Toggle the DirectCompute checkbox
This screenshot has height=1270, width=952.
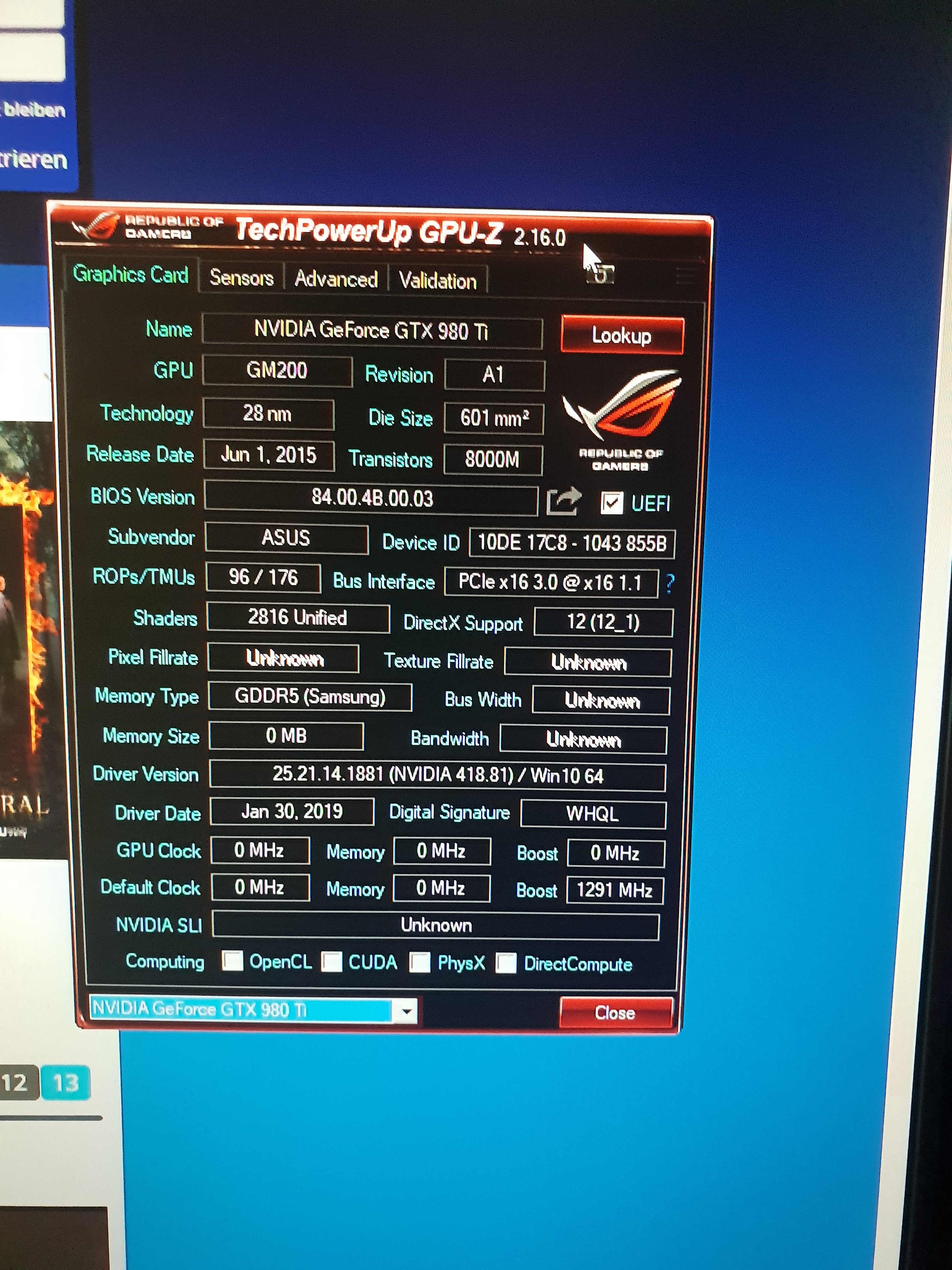[x=506, y=963]
